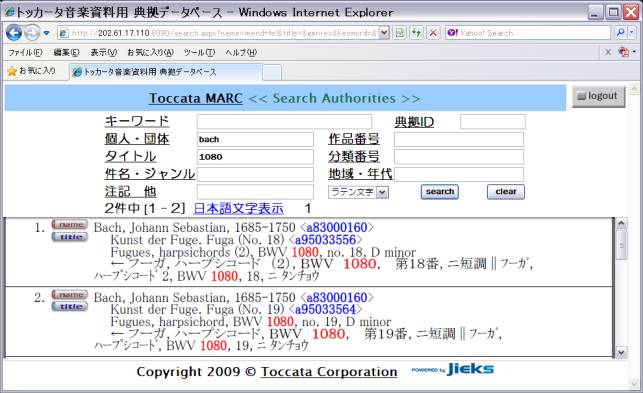This screenshot has height=393, width=643.
Task: Click results list scroll down arrow
Action: click(x=621, y=352)
